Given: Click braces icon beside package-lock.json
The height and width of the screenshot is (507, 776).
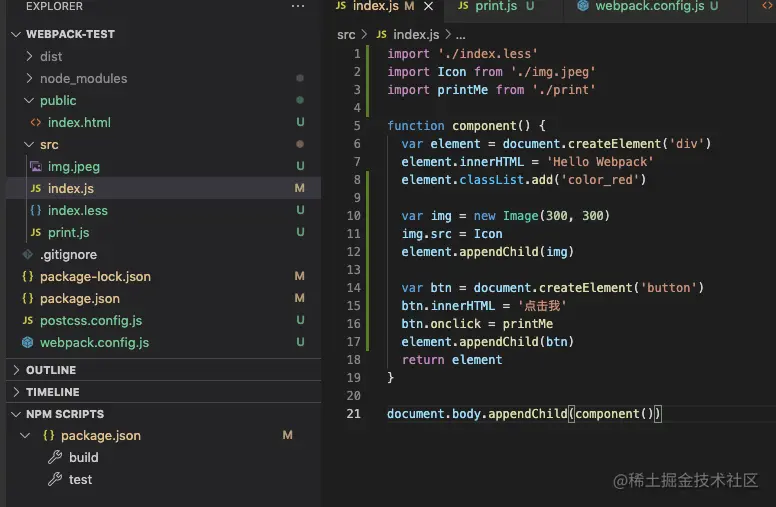Looking at the screenshot, I should coord(28,276).
